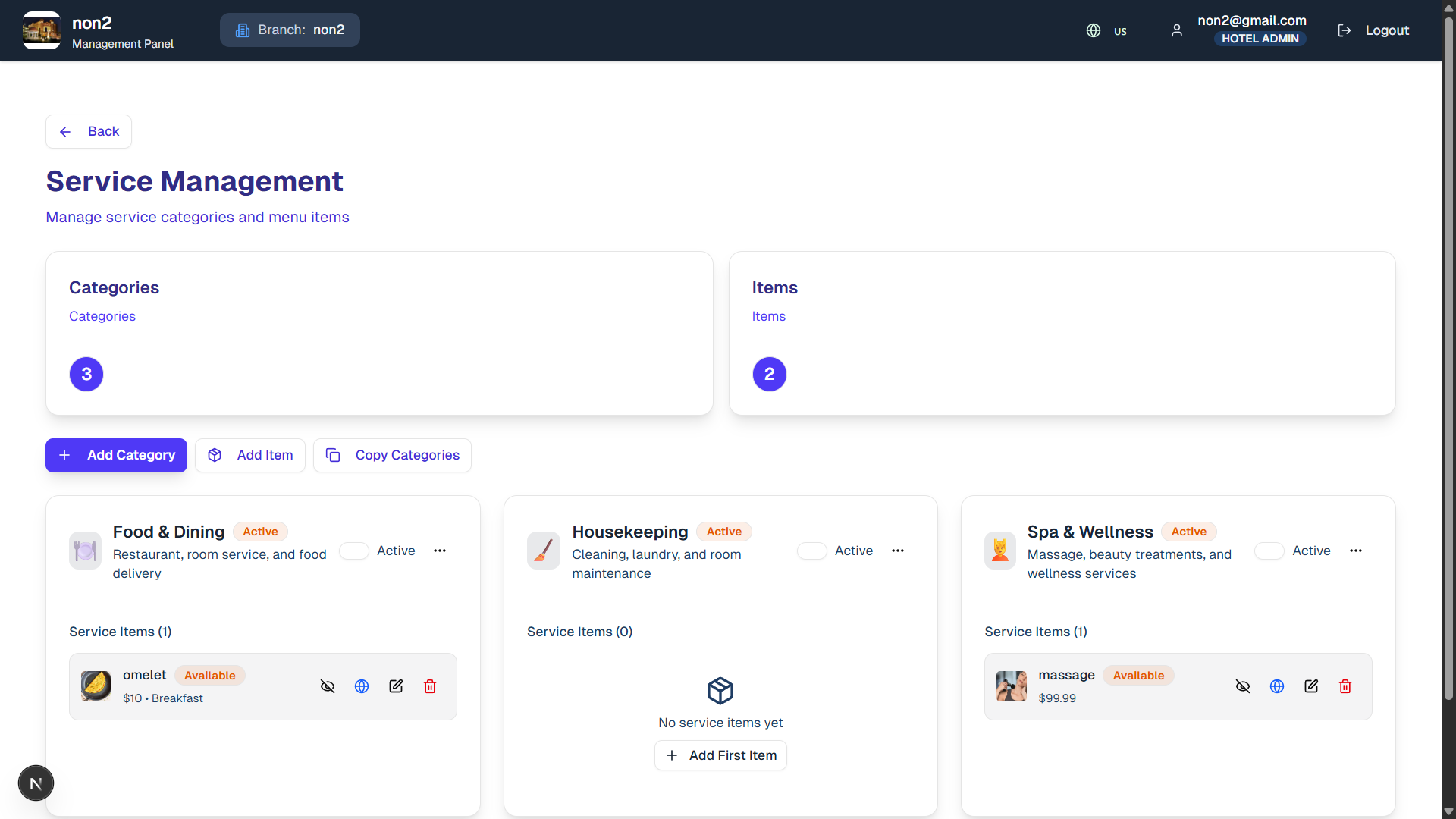
Task: Open Housekeeping more options menu
Action: (x=898, y=551)
